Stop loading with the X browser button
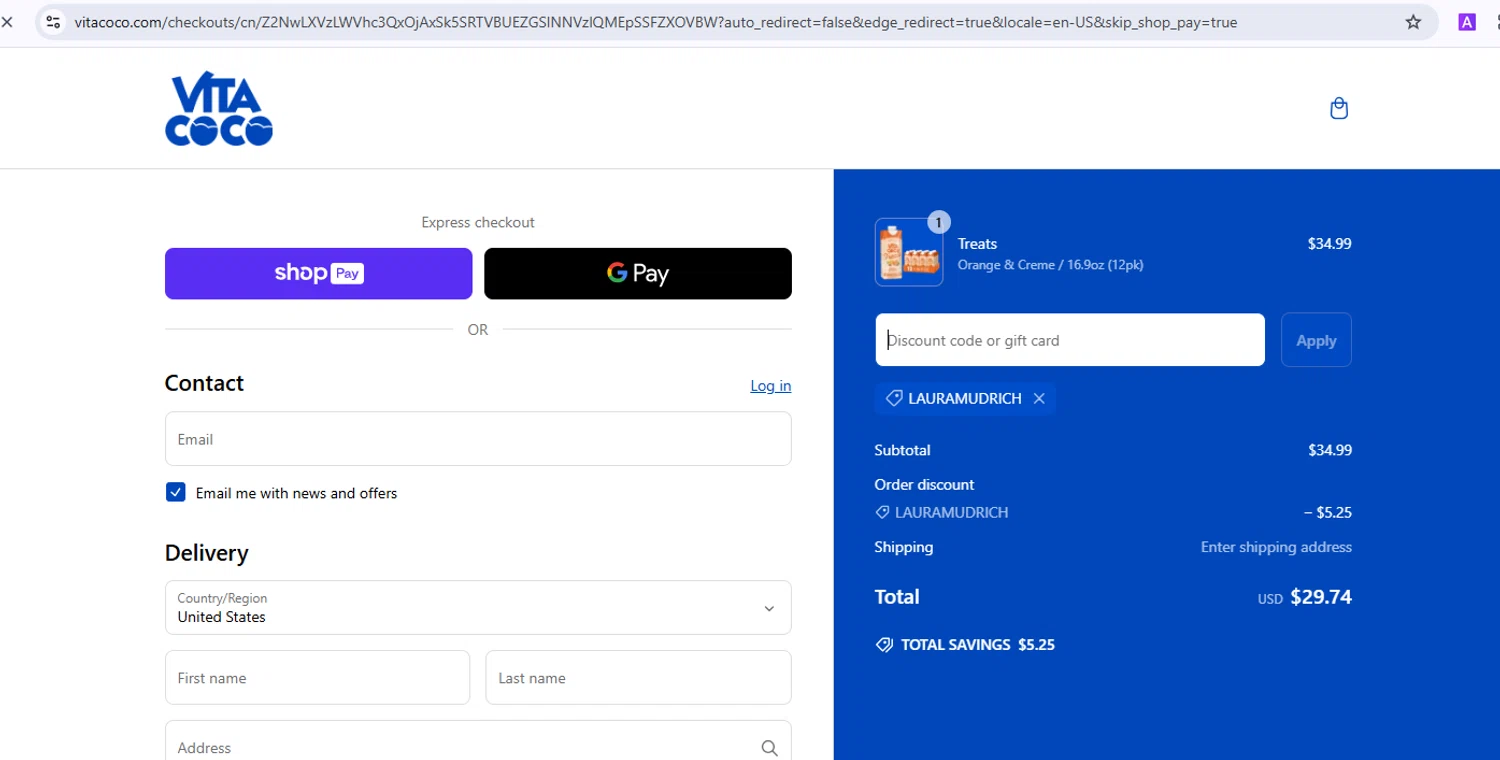1500x760 pixels. [x=8, y=22]
